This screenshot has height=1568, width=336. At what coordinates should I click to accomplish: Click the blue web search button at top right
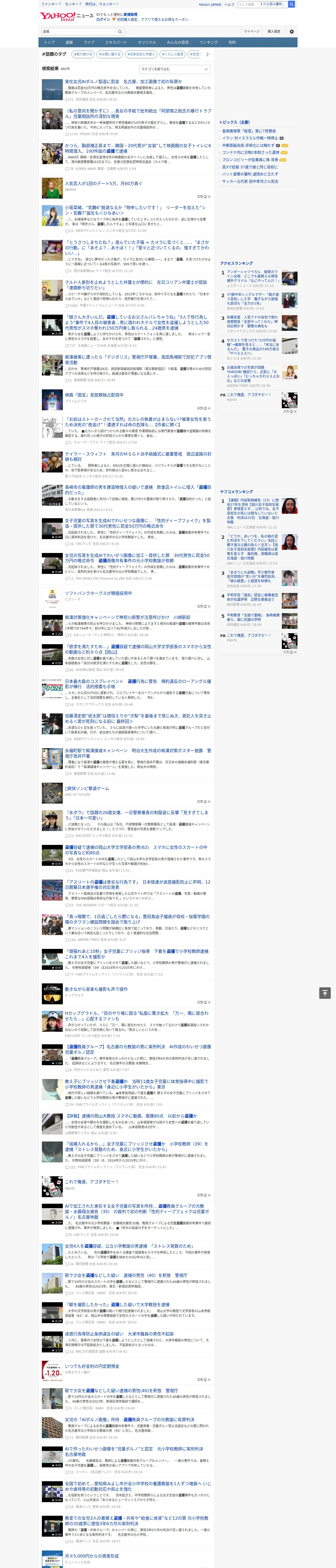click(292, 4)
